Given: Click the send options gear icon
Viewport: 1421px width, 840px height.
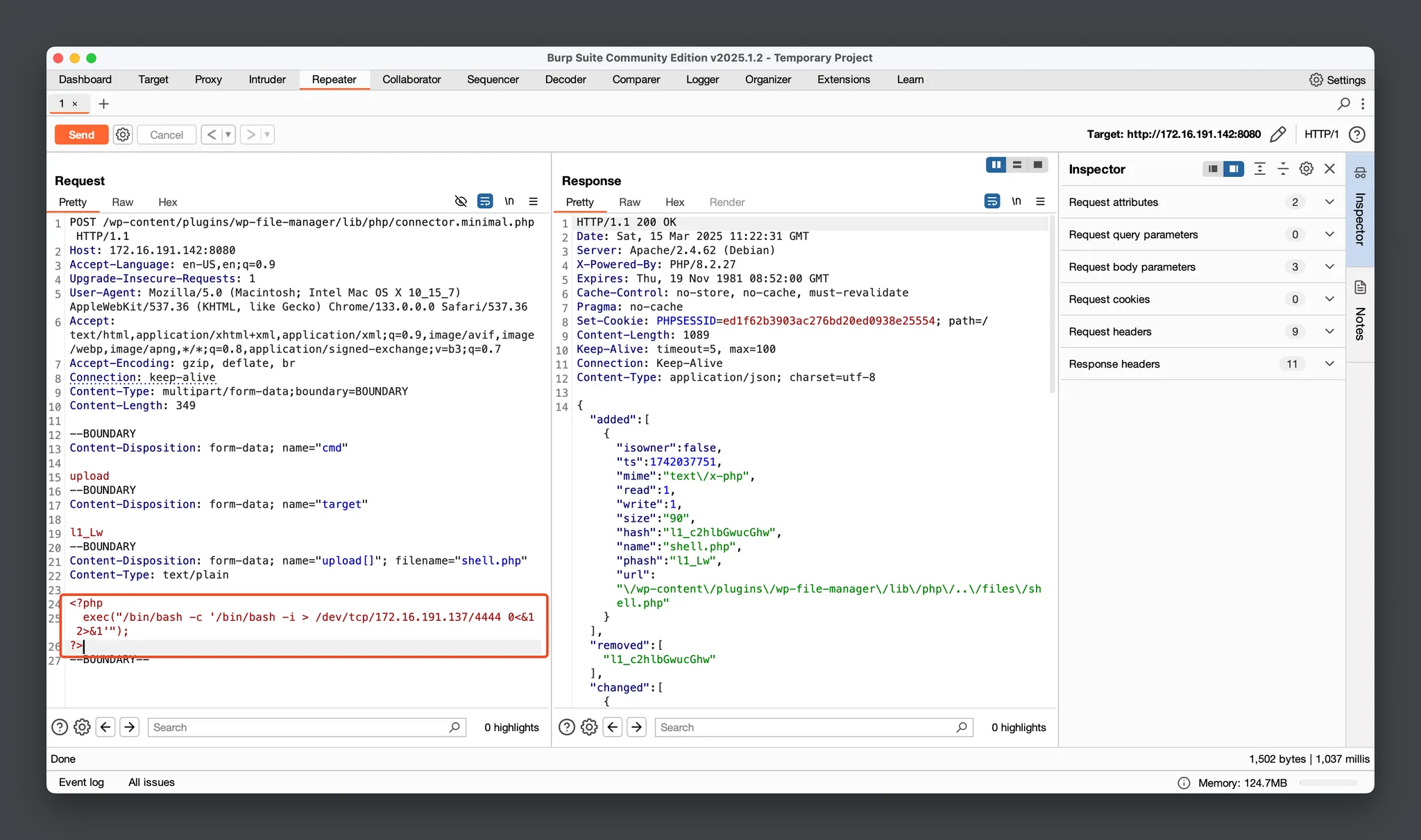Looking at the screenshot, I should [x=123, y=135].
